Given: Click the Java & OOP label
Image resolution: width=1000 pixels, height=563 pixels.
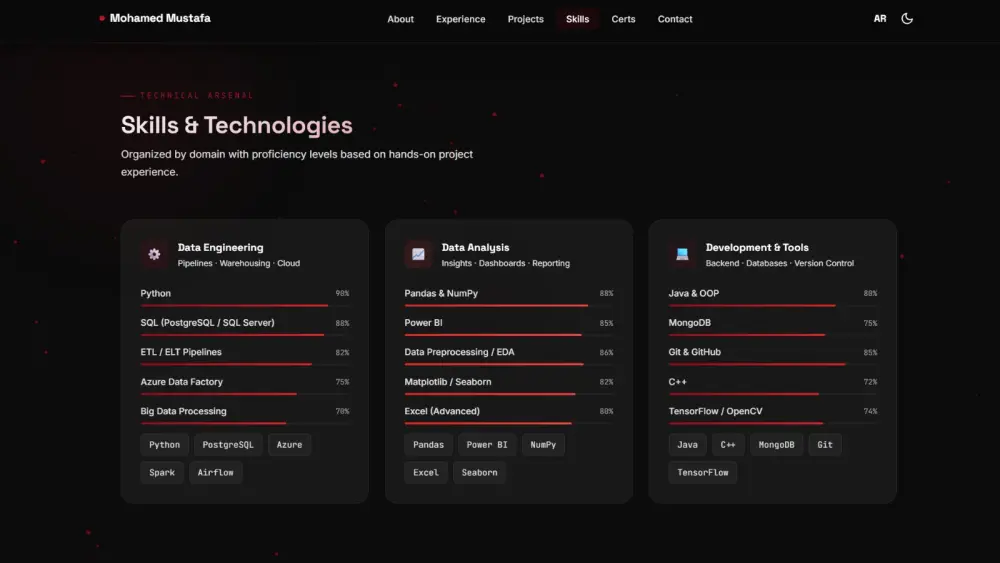Looking at the screenshot, I should click(693, 293).
